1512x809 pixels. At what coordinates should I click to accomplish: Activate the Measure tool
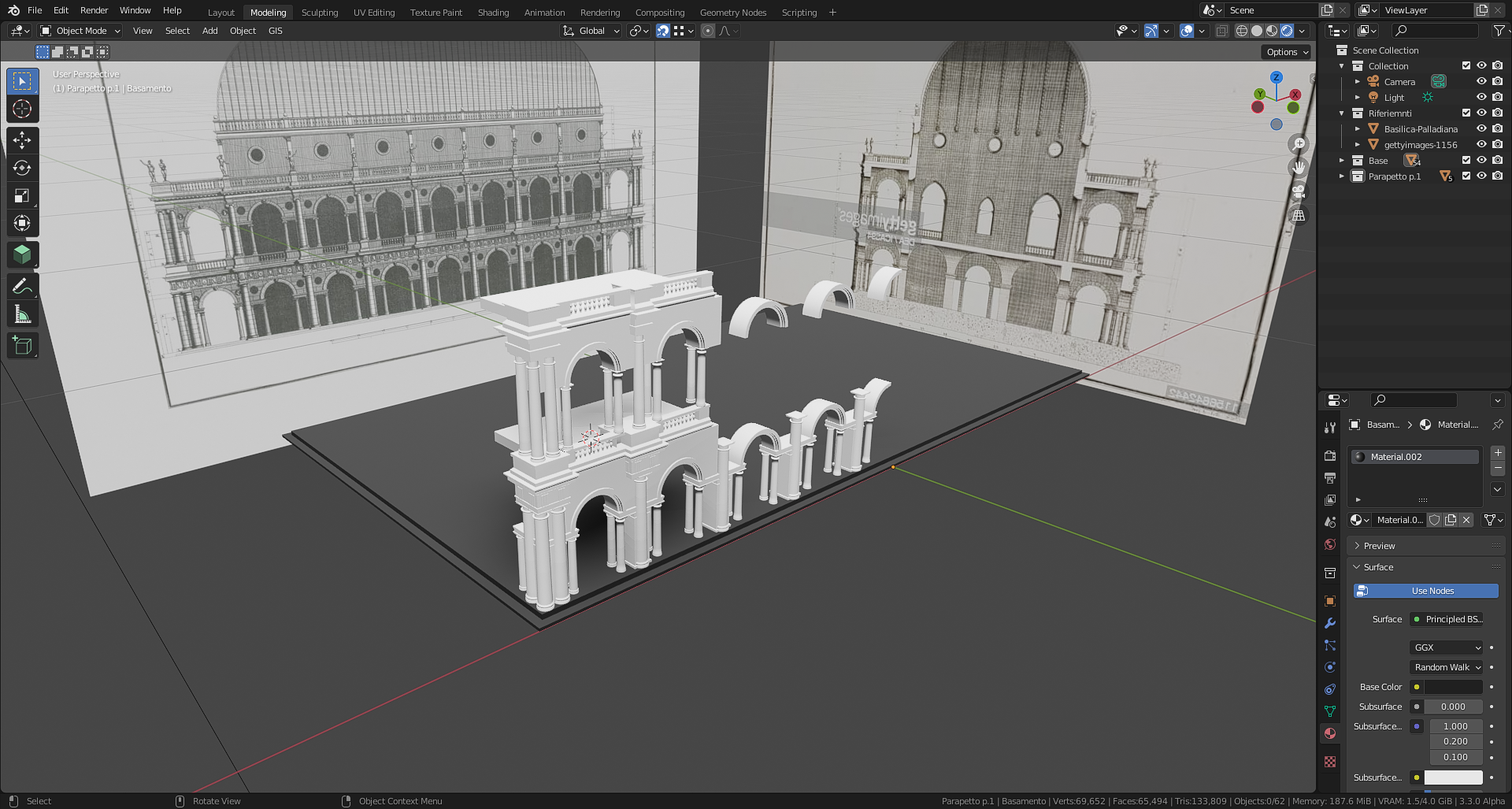pyautogui.click(x=22, y=314)
